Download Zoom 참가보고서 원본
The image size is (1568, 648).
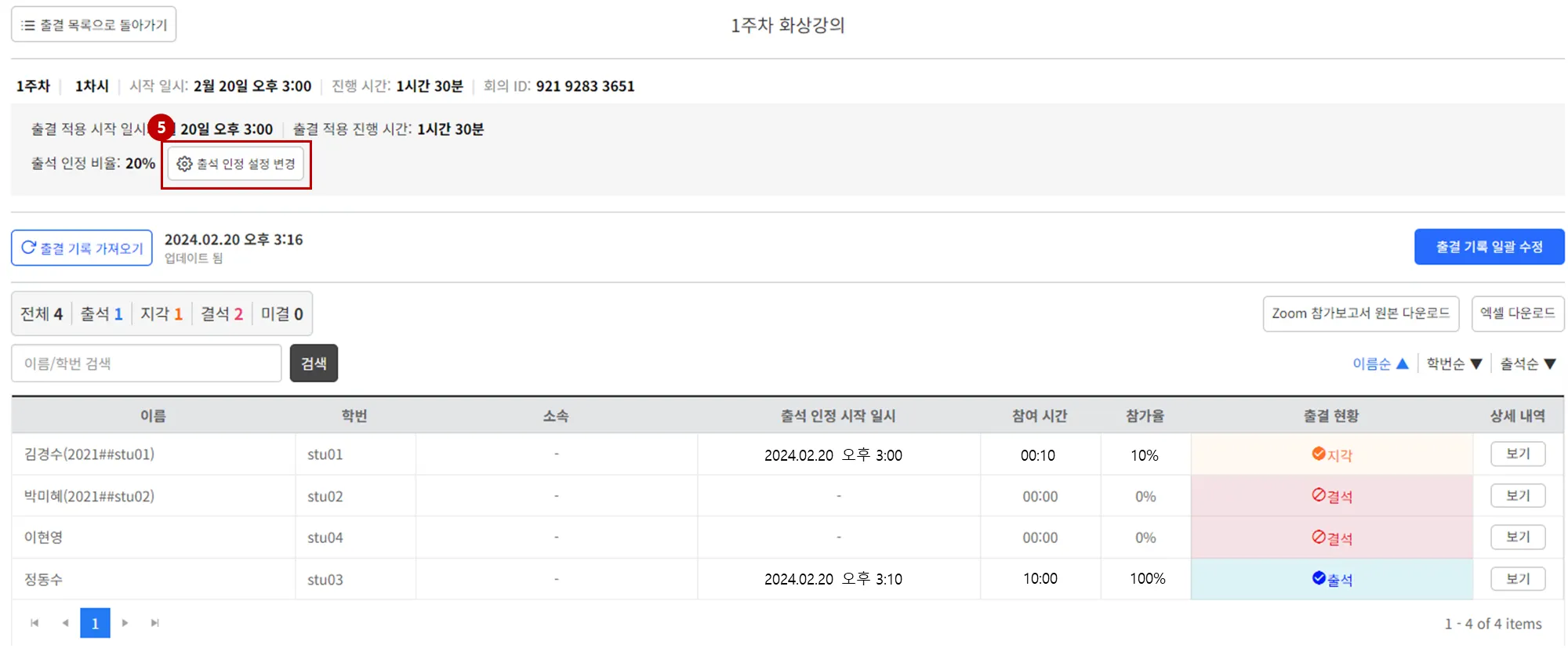coord(1360,313)
